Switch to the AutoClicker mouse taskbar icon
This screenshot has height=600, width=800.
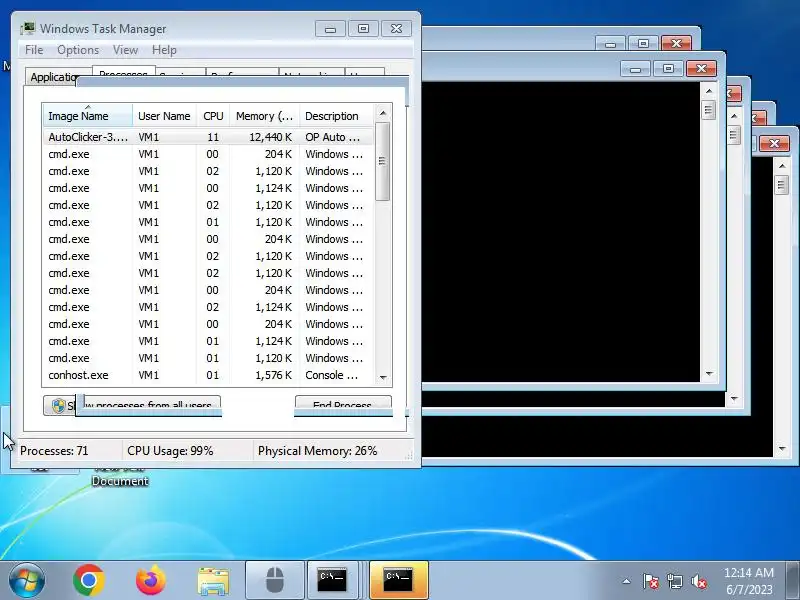pos(275,580)
